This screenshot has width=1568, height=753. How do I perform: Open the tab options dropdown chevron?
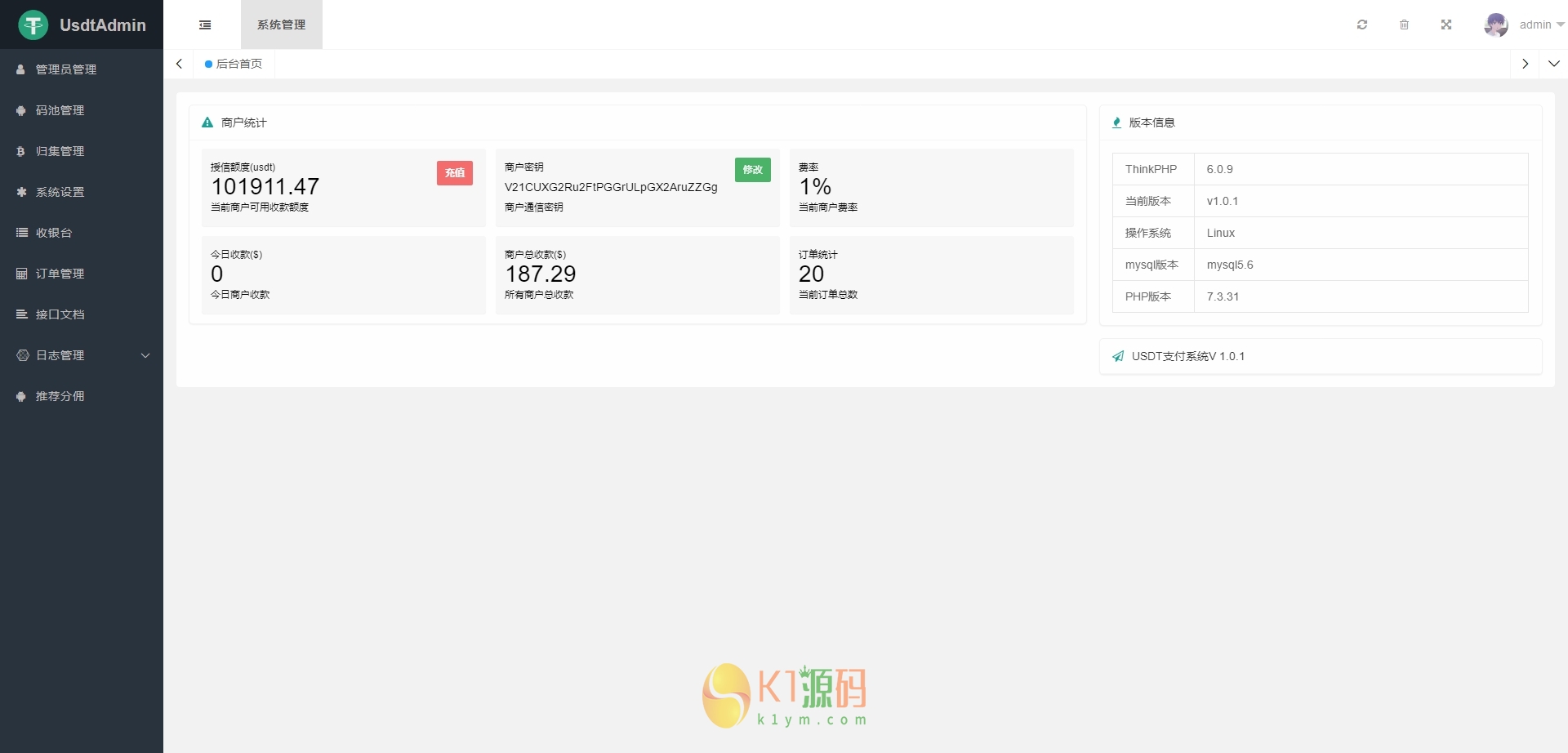pos(1554,65)
